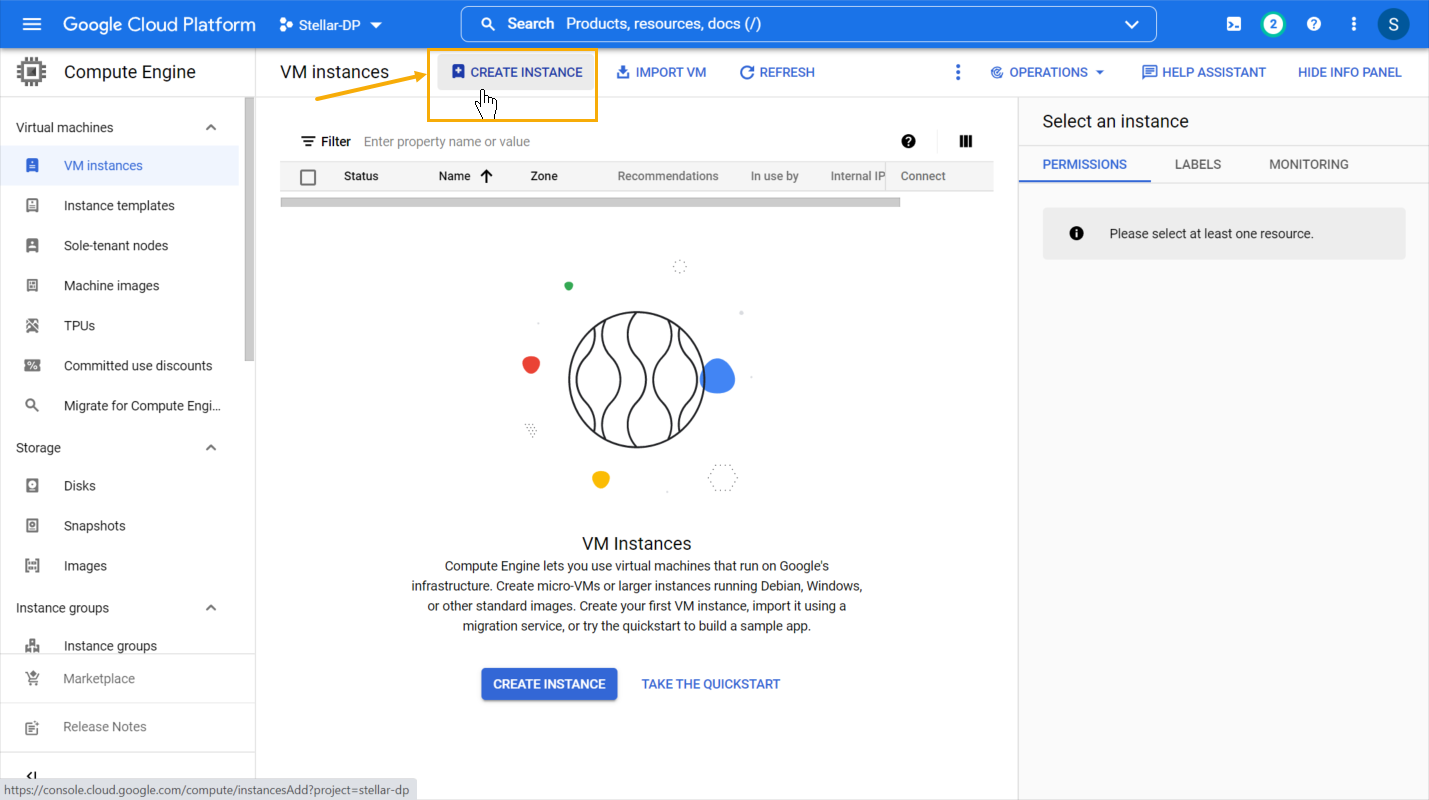Switch to the Labels tab
1429x800 pixels.
(x=1197, y=164)
